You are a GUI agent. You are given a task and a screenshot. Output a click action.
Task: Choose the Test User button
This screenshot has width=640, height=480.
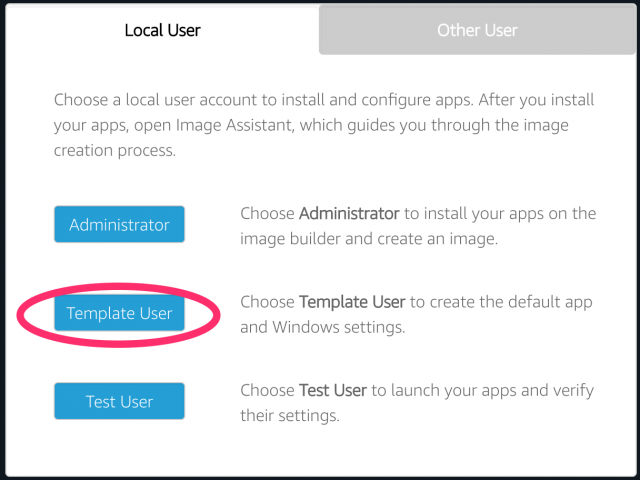pos(119,401)
